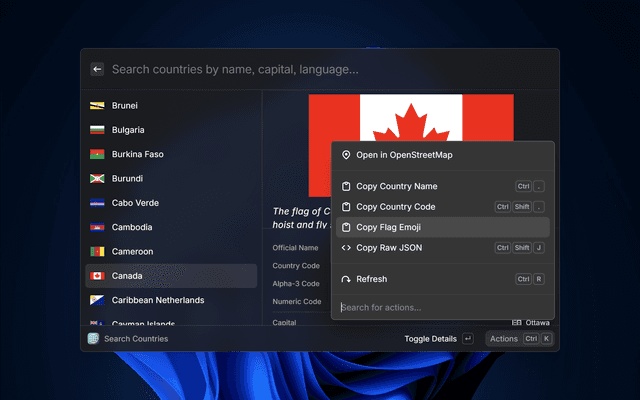This screenshot has height=400, width=640.
Task: Focus the Search for actions field
Action: click(443, 307)
